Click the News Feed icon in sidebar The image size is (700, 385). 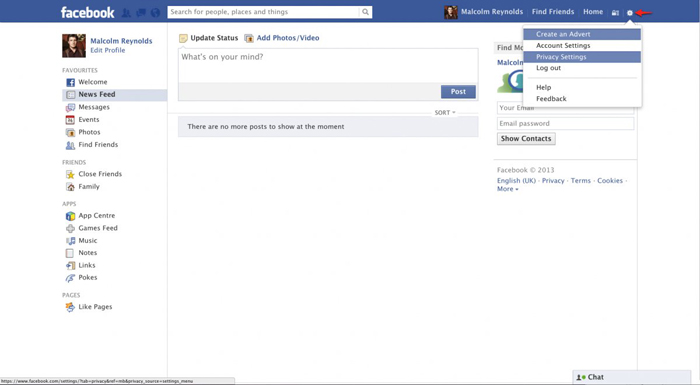pos(71,95)
